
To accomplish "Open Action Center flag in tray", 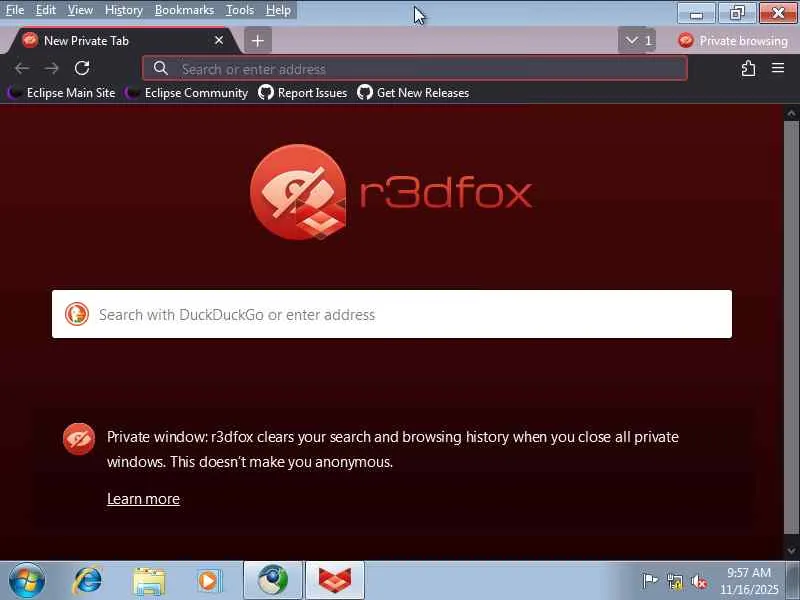I will pos(649,581).
